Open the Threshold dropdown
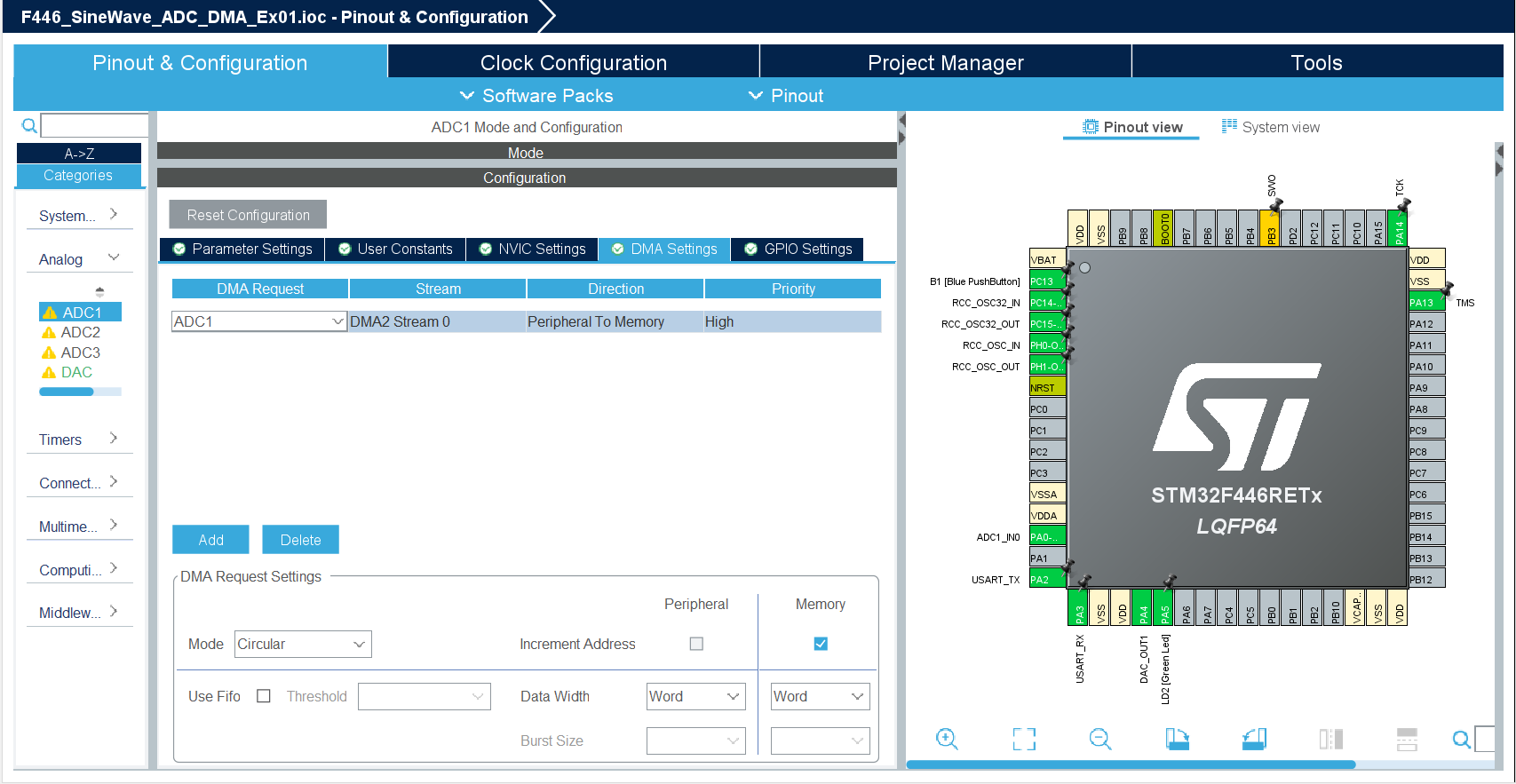Viewport: 1516px width, 784px height. pyautogui.click(x=425, y=696)
